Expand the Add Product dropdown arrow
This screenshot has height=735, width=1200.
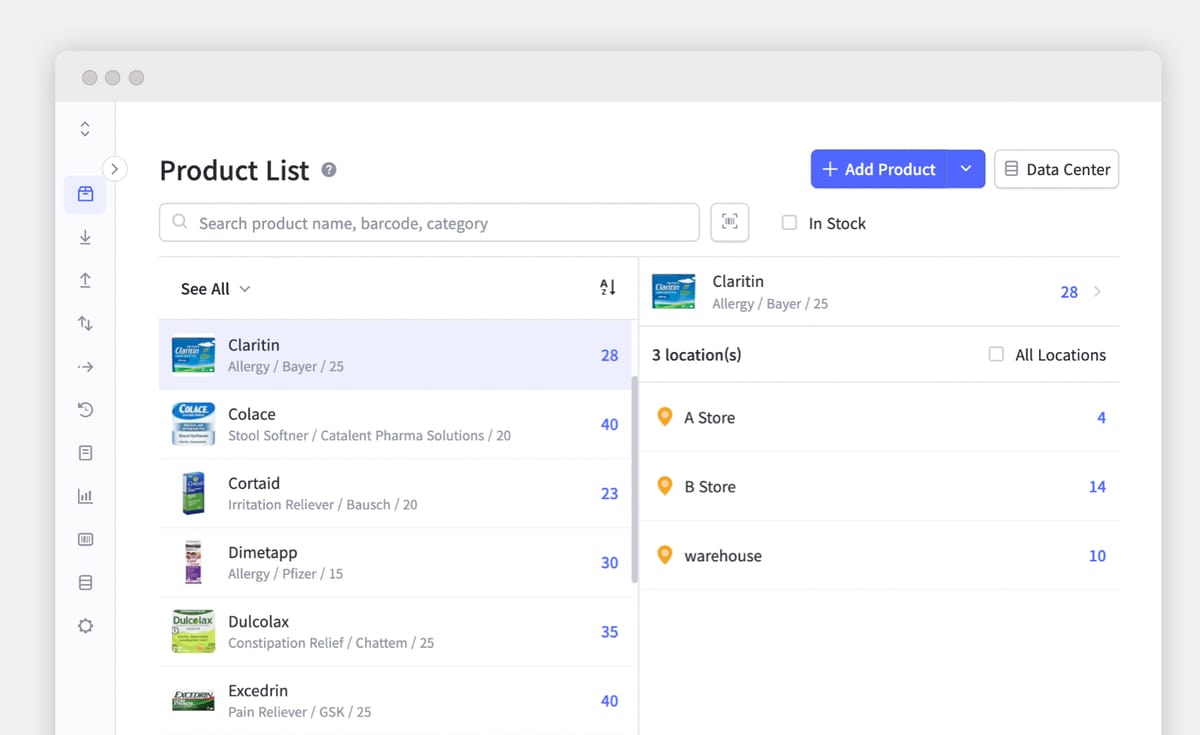pyautogui.click(x=966, y=169)
